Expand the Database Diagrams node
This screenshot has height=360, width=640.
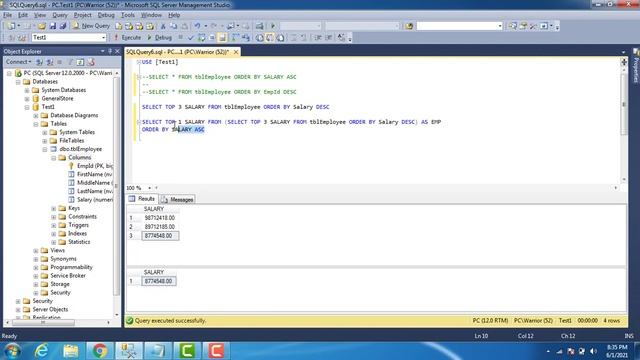pyautogui.click(x=36, y=116)
